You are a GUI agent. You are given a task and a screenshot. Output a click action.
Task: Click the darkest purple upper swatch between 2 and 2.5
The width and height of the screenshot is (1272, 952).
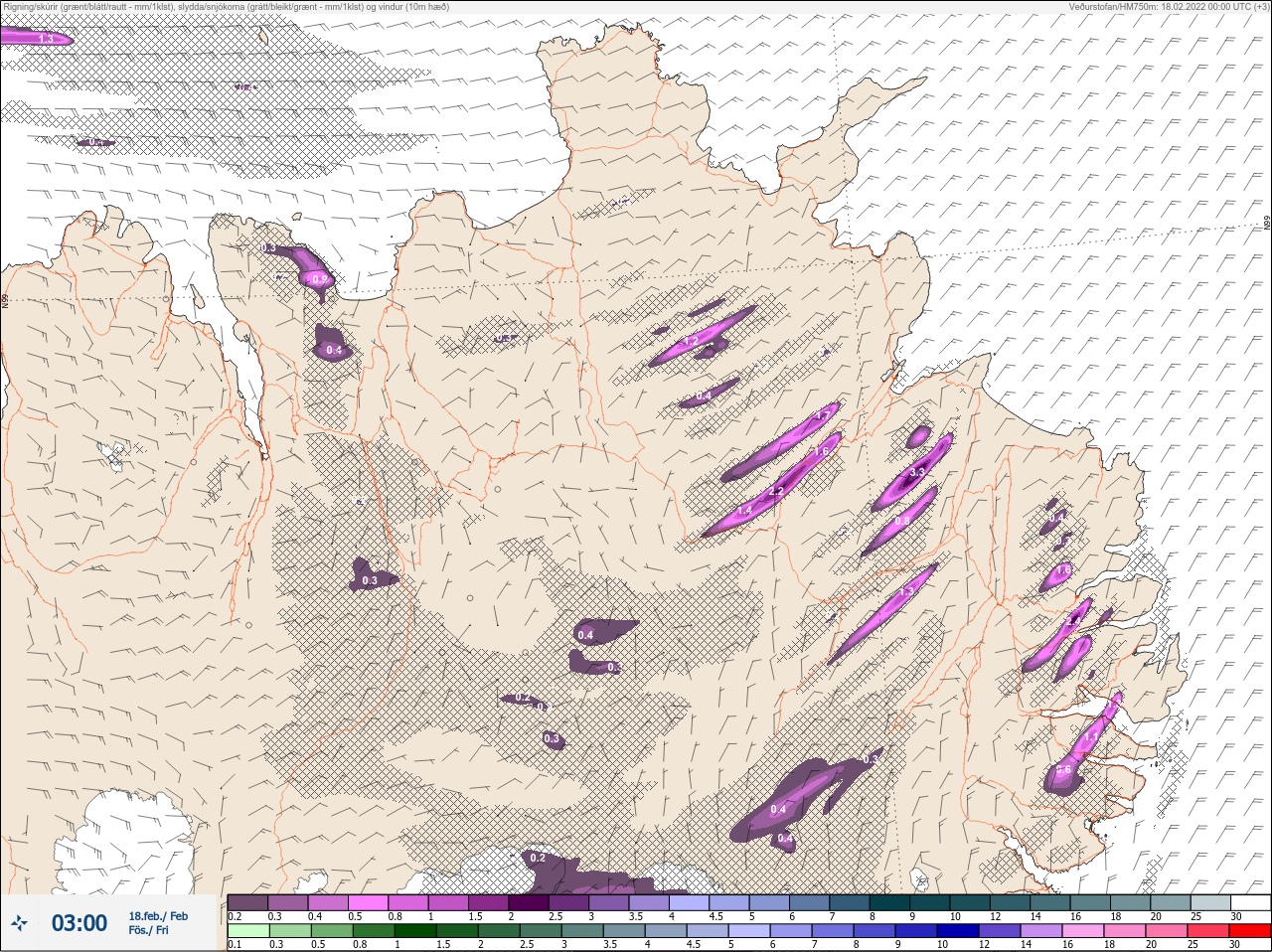coord(529,902)
